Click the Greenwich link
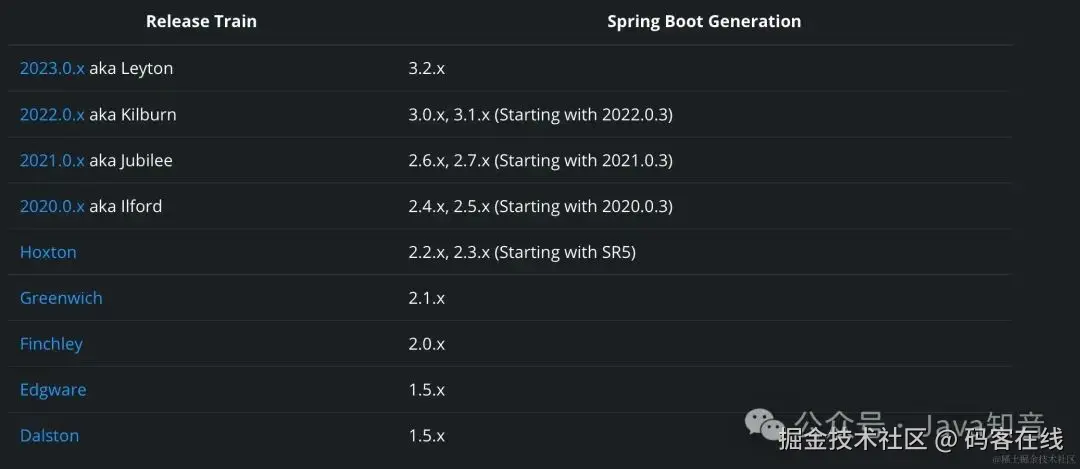 coord(61,299)
